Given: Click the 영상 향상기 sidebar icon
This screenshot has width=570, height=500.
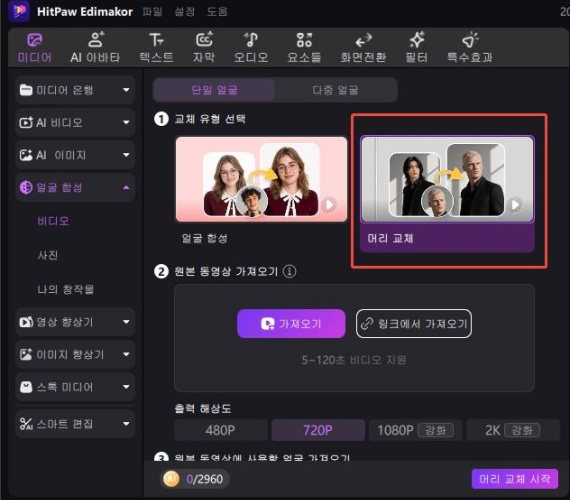Looking at the screenshot, I should pos(26,322).
